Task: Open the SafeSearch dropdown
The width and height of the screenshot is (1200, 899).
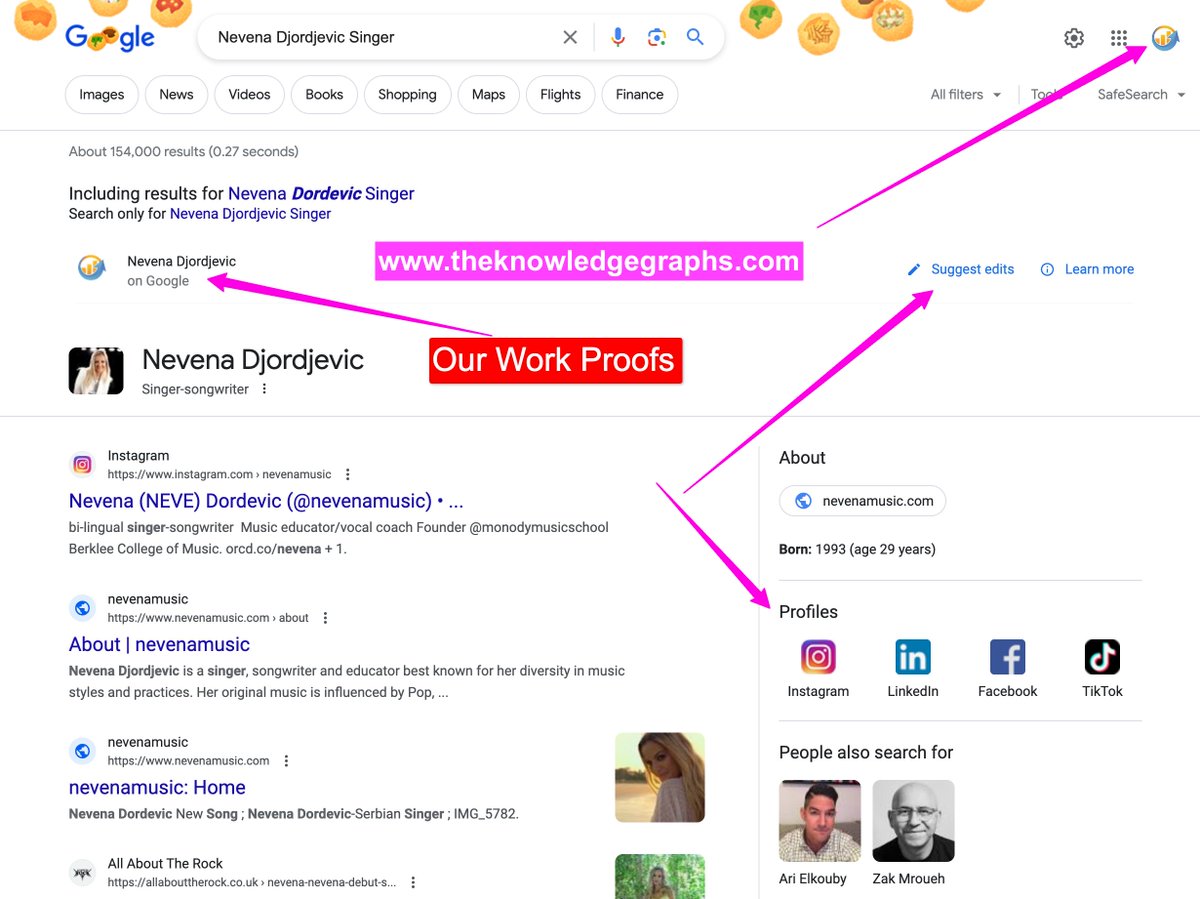Action: (x=1141, y=95)
